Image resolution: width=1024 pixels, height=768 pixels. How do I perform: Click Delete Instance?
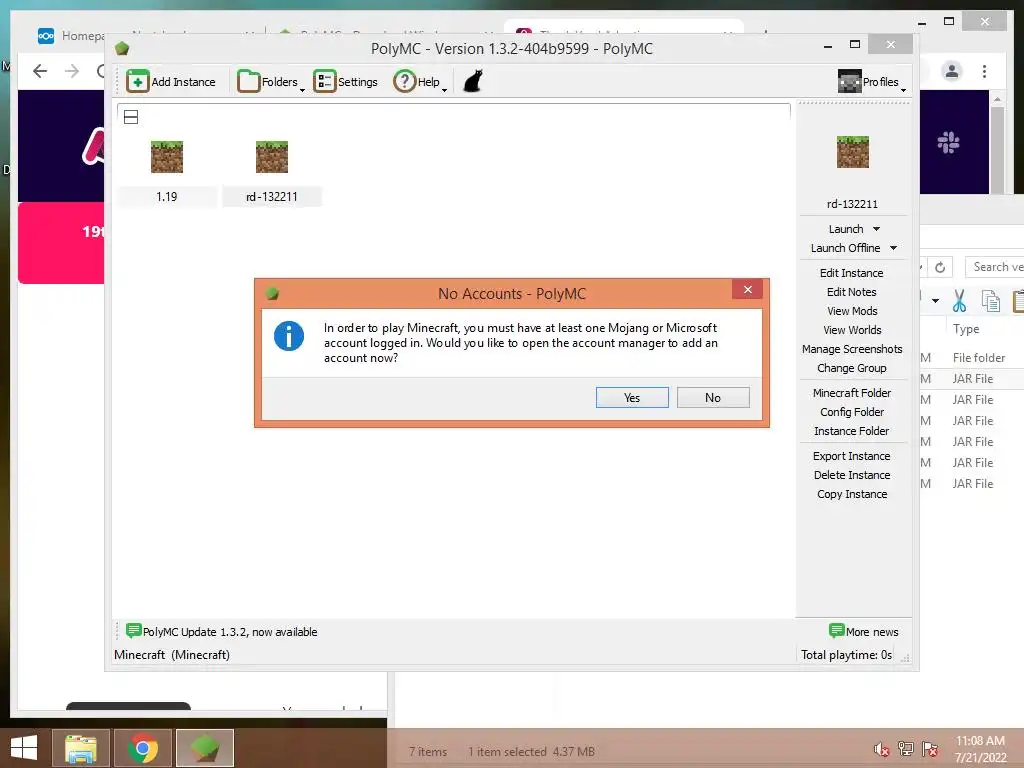[852, 475]
